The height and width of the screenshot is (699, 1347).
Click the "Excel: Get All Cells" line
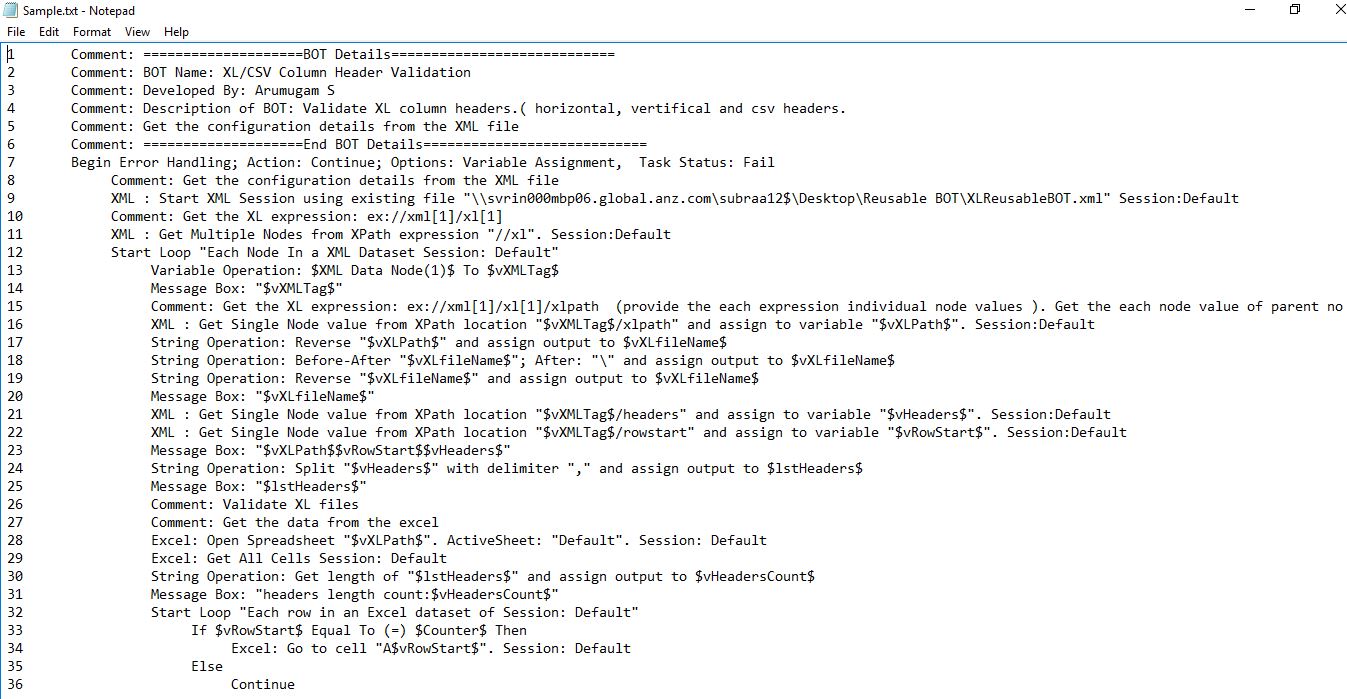[x=298, y=558]
